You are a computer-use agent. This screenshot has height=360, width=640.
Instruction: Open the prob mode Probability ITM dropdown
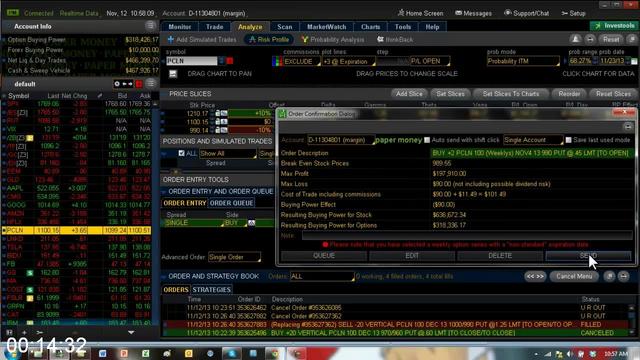(x=523, y=61)
